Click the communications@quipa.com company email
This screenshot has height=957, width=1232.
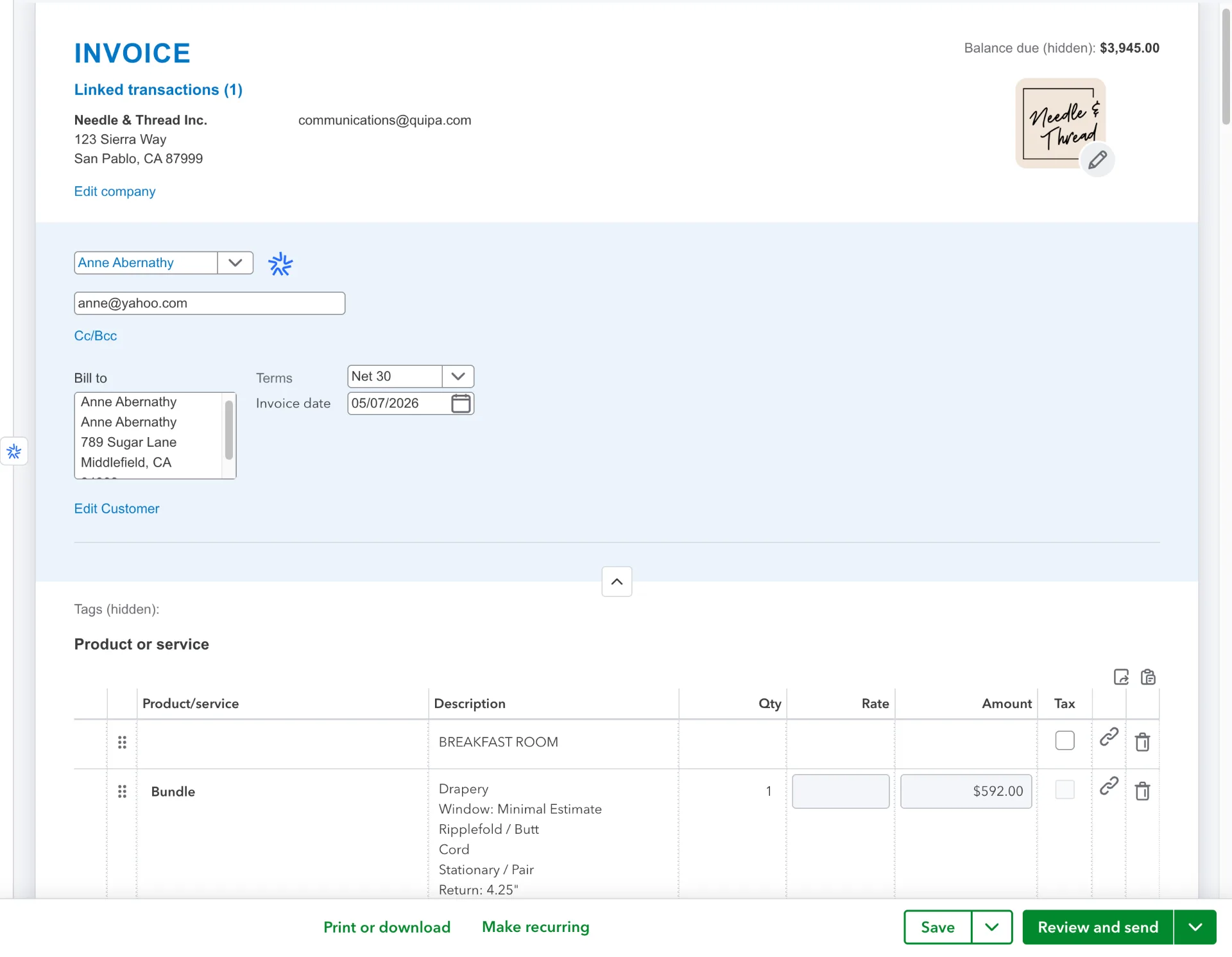tap(384, 120)
